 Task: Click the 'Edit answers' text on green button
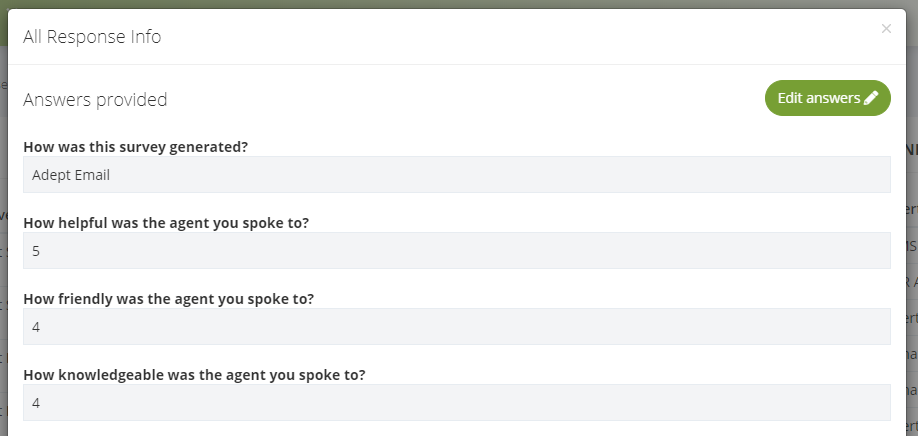pyautogui.click(x=818, y=98)
